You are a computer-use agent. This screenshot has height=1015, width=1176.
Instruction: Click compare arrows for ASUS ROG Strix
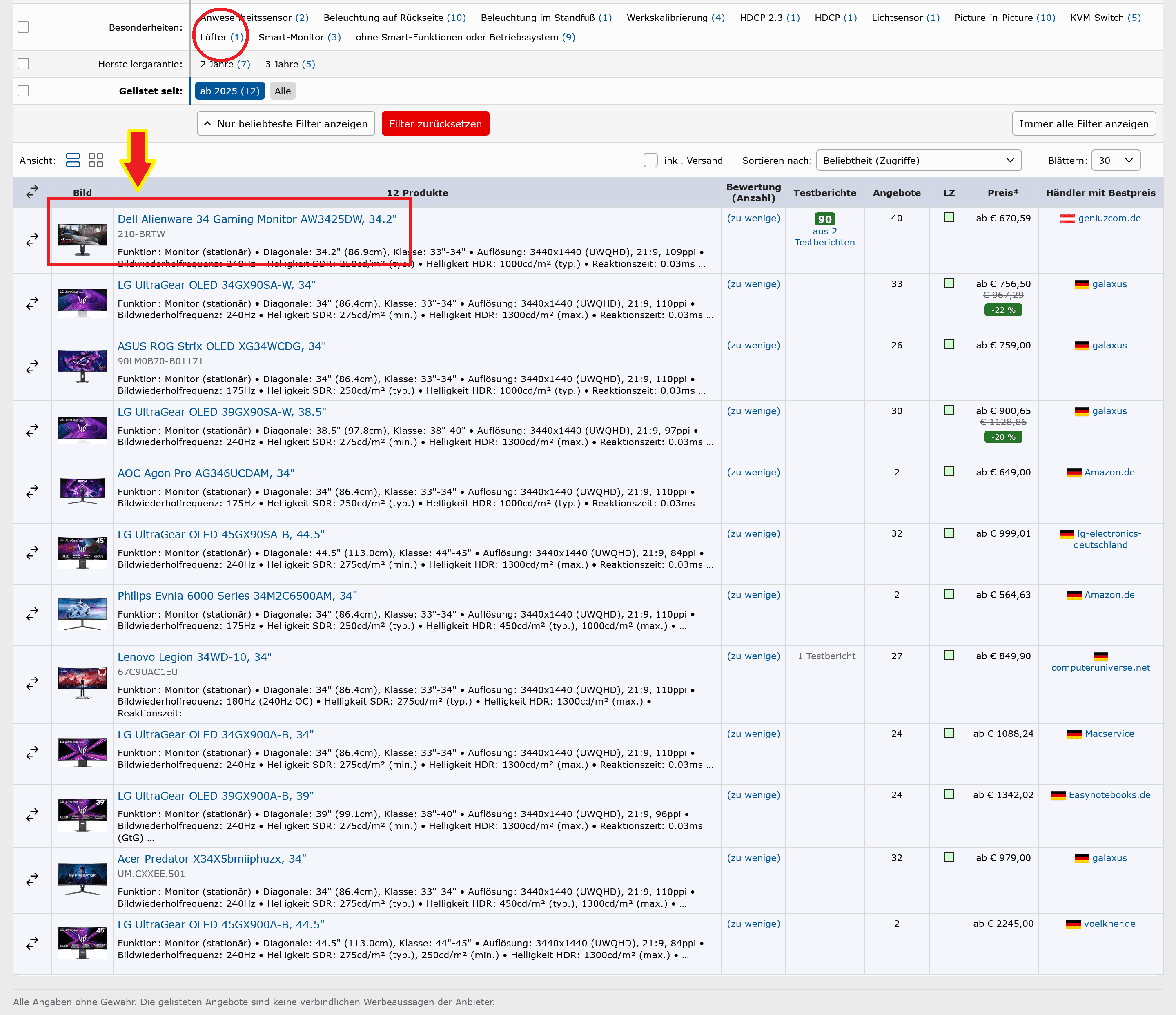coord(32,367)
